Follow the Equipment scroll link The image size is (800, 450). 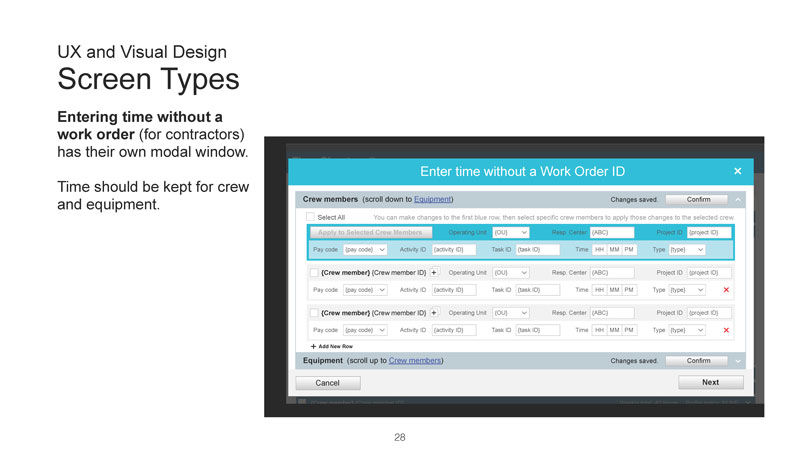point(432,200)
